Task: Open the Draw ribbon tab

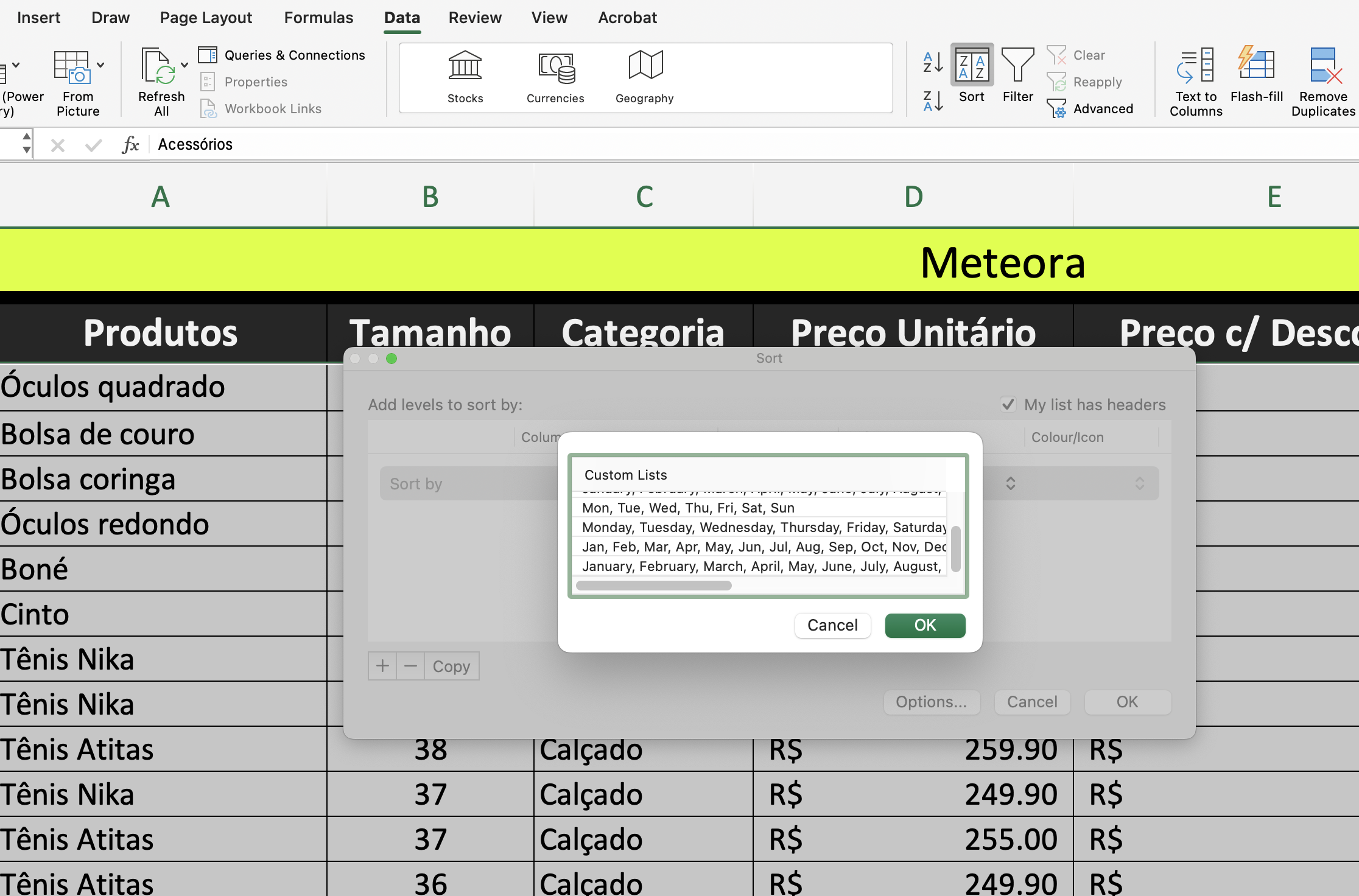Action: tap(111, 18)
